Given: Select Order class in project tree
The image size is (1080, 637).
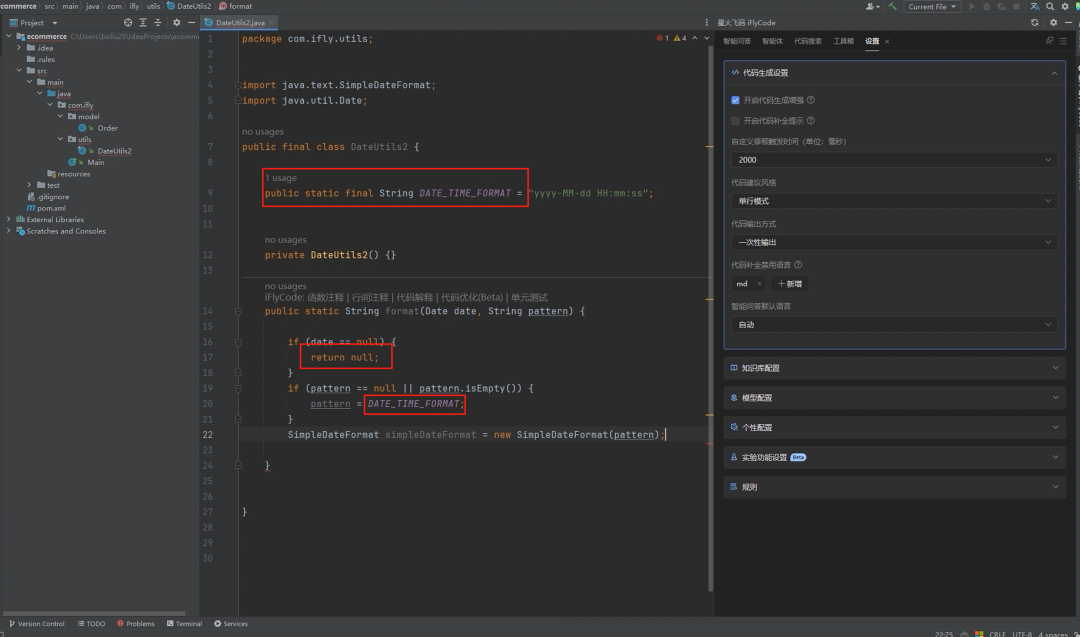Looking at the screenshot, I should click(x=107, y=128).
